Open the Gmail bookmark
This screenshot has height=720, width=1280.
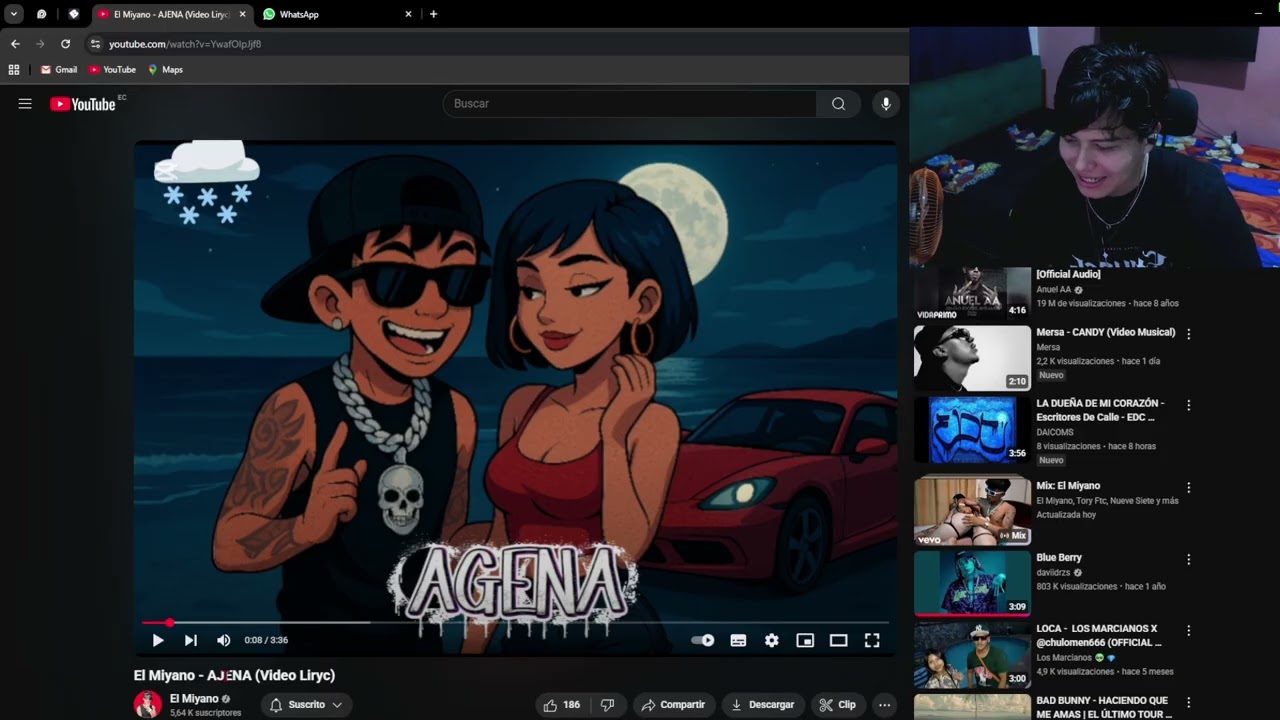59,70
